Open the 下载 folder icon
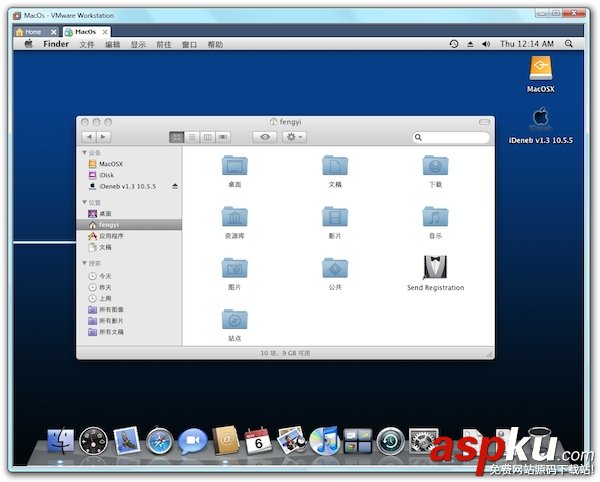This screenshot has width=600, height=482. [435, 165]
